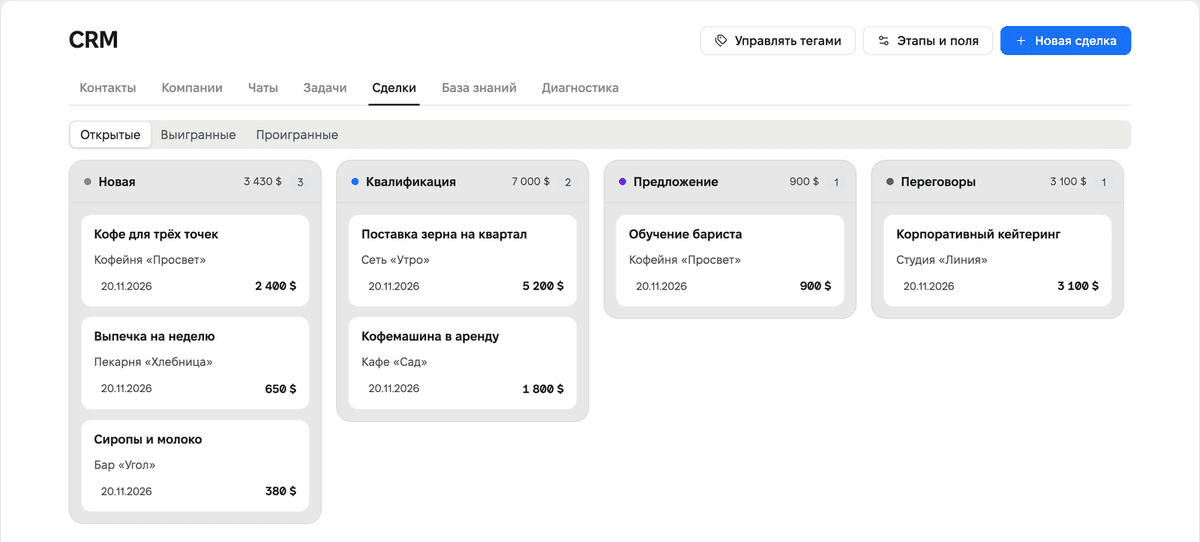Click the count badge 2 in Квалификация
The width and height of the screenshot is (1200, 542).
click(568, 182)
